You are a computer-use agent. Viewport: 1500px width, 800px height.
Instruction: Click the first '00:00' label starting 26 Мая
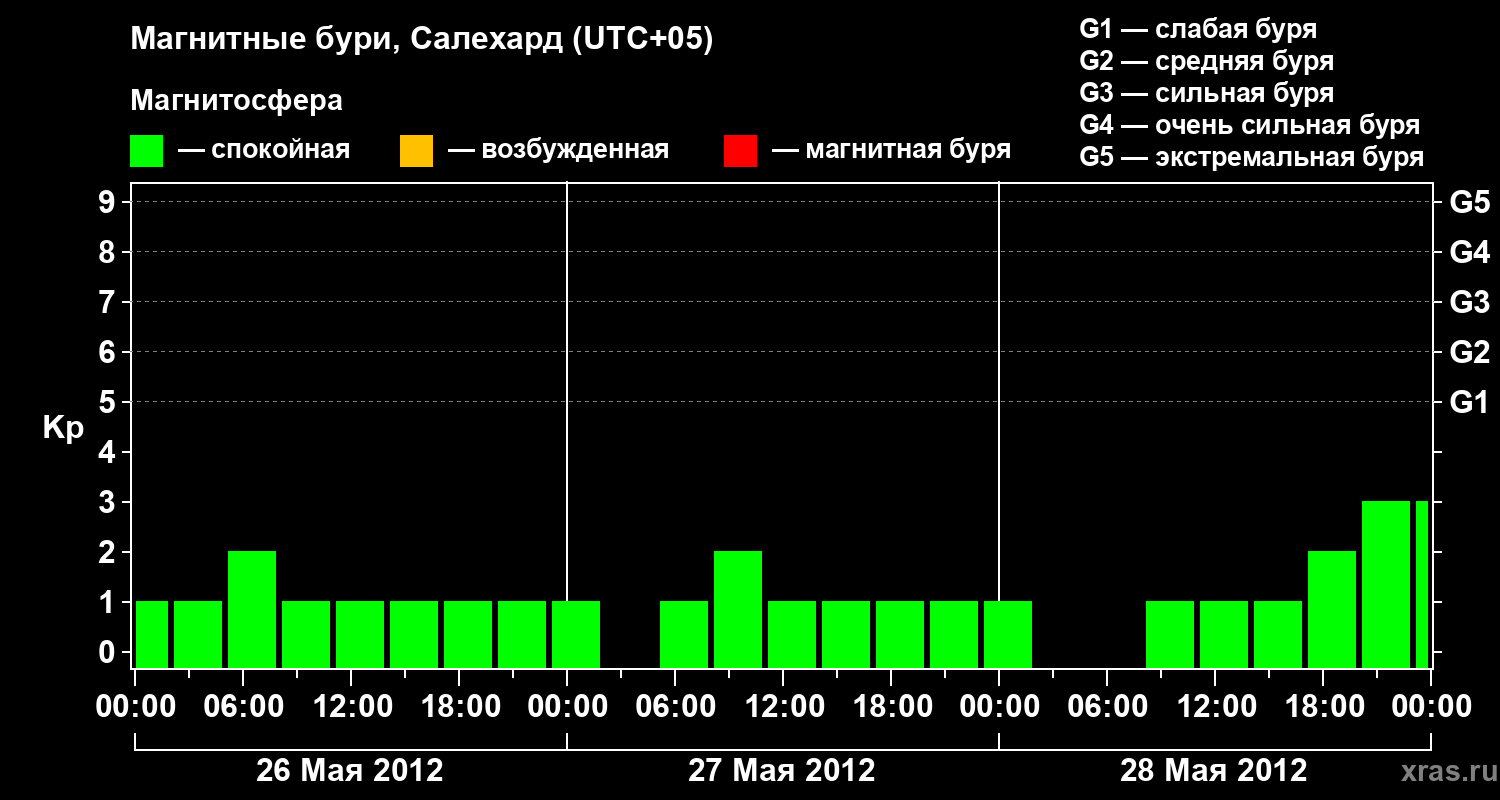[135, 706]
